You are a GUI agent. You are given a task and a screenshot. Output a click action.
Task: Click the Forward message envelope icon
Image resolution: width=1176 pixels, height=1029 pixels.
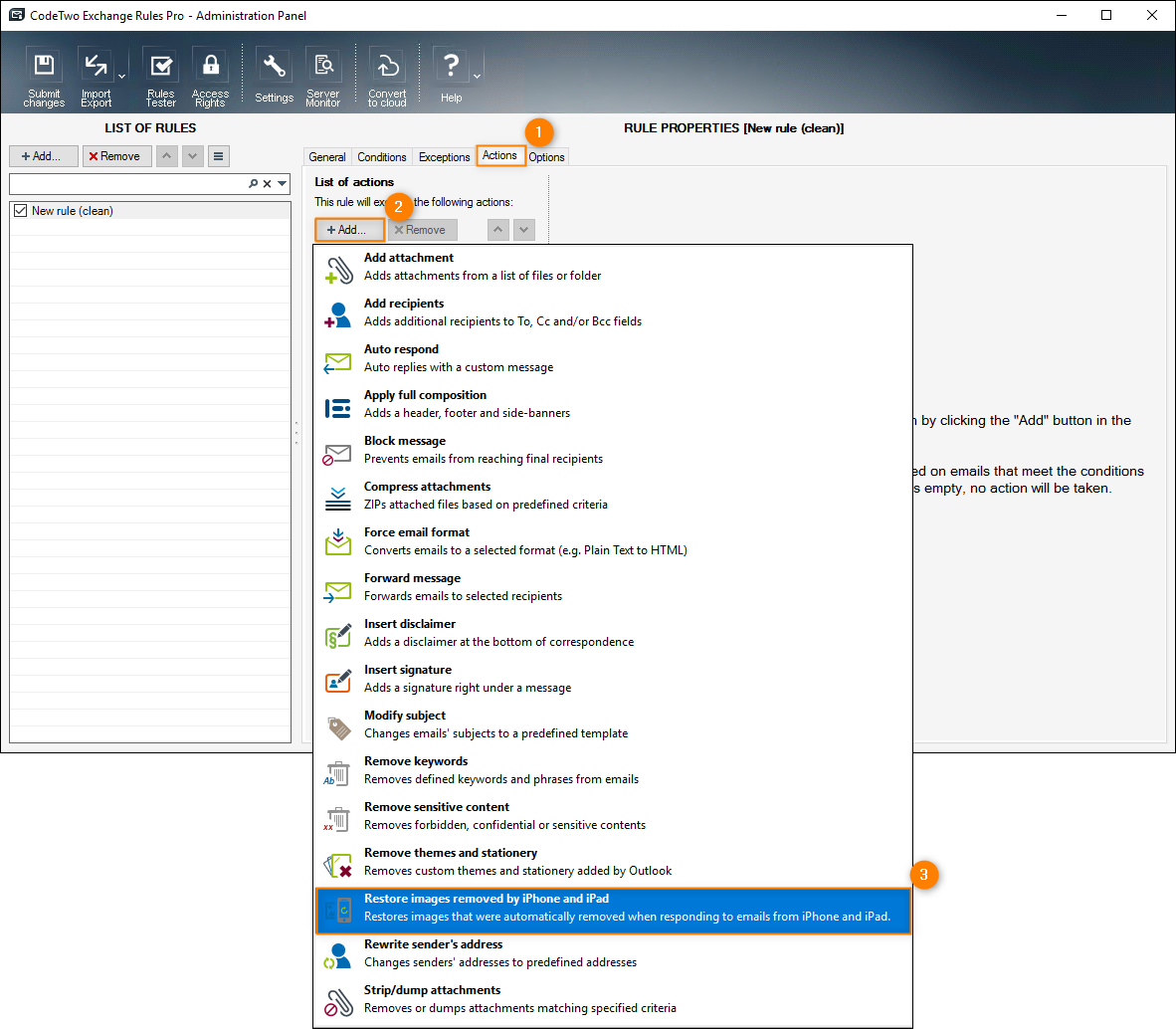click(x=338, y=590)
